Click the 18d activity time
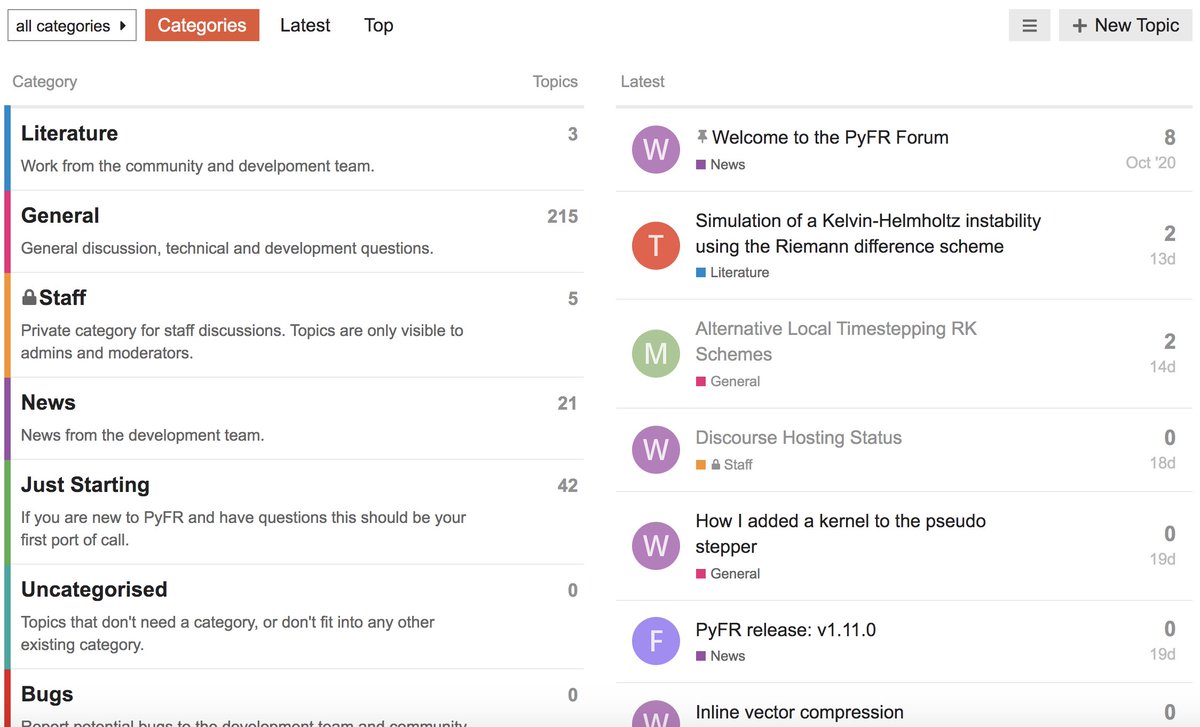The width and height of the screenshot is (1200, 727). click(1163, 462)
